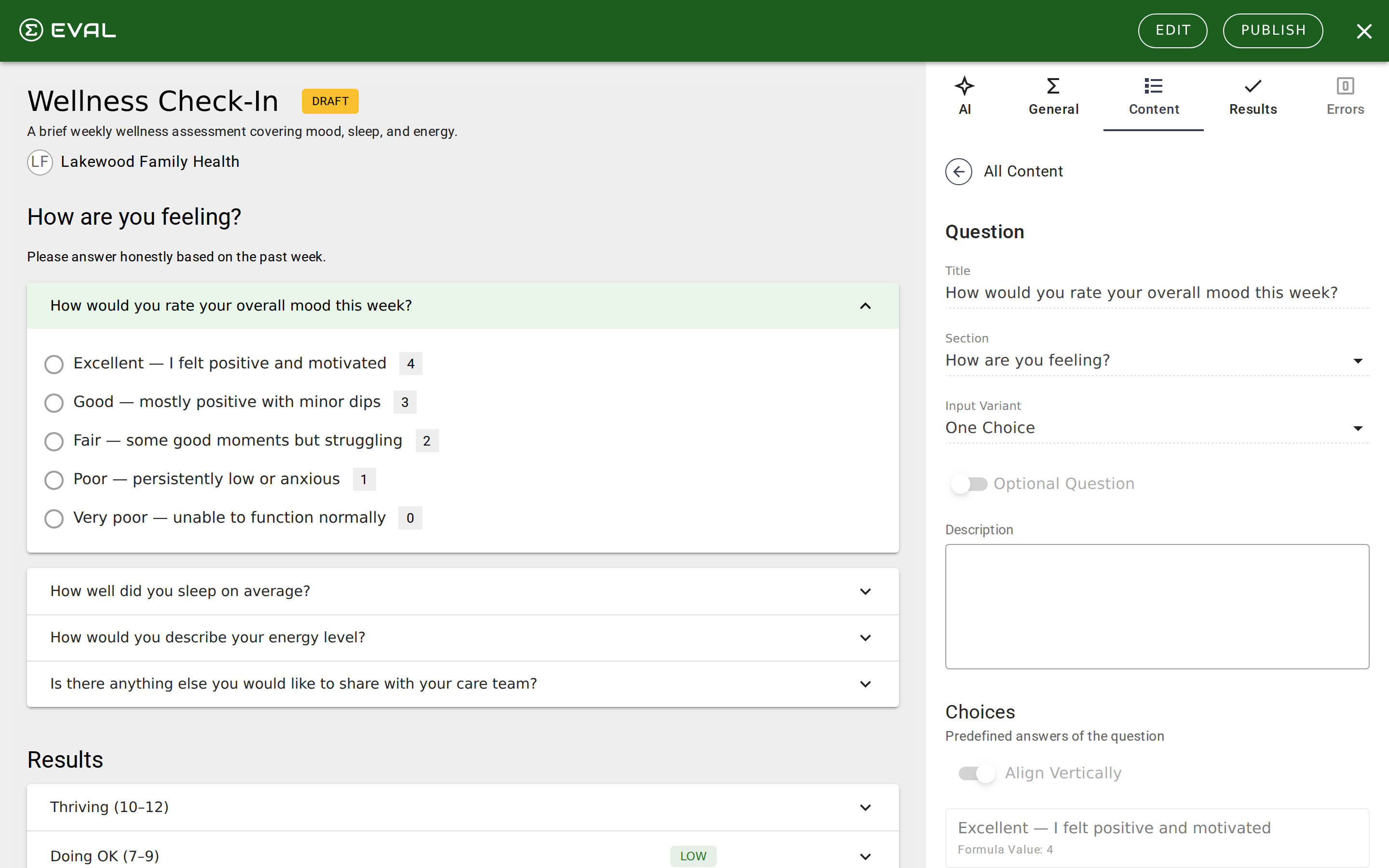Click the EDIT button
The width and height of the screenshot is (1389, 868).
click(x=1172, y=30)
